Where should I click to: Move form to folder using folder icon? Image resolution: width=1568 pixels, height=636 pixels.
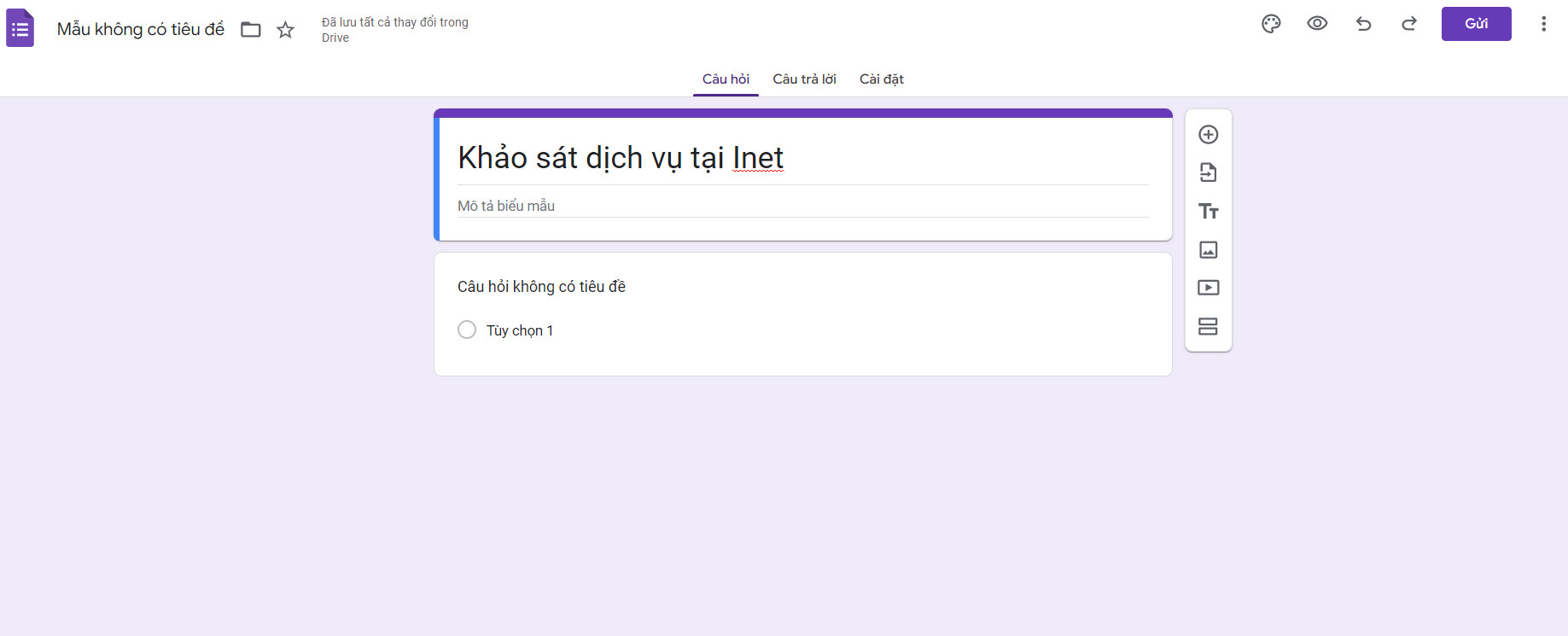point(251,30)
